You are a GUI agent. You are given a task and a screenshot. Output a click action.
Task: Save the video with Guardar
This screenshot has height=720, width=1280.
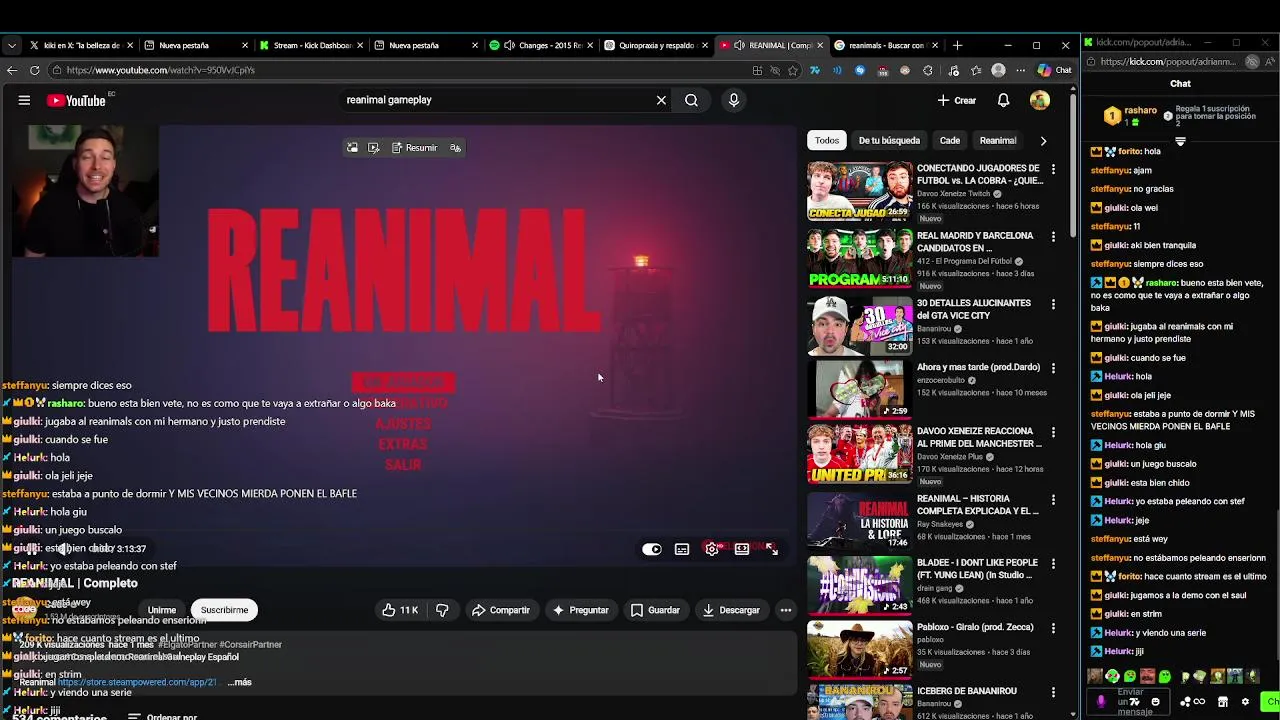[x=655, y=610]
